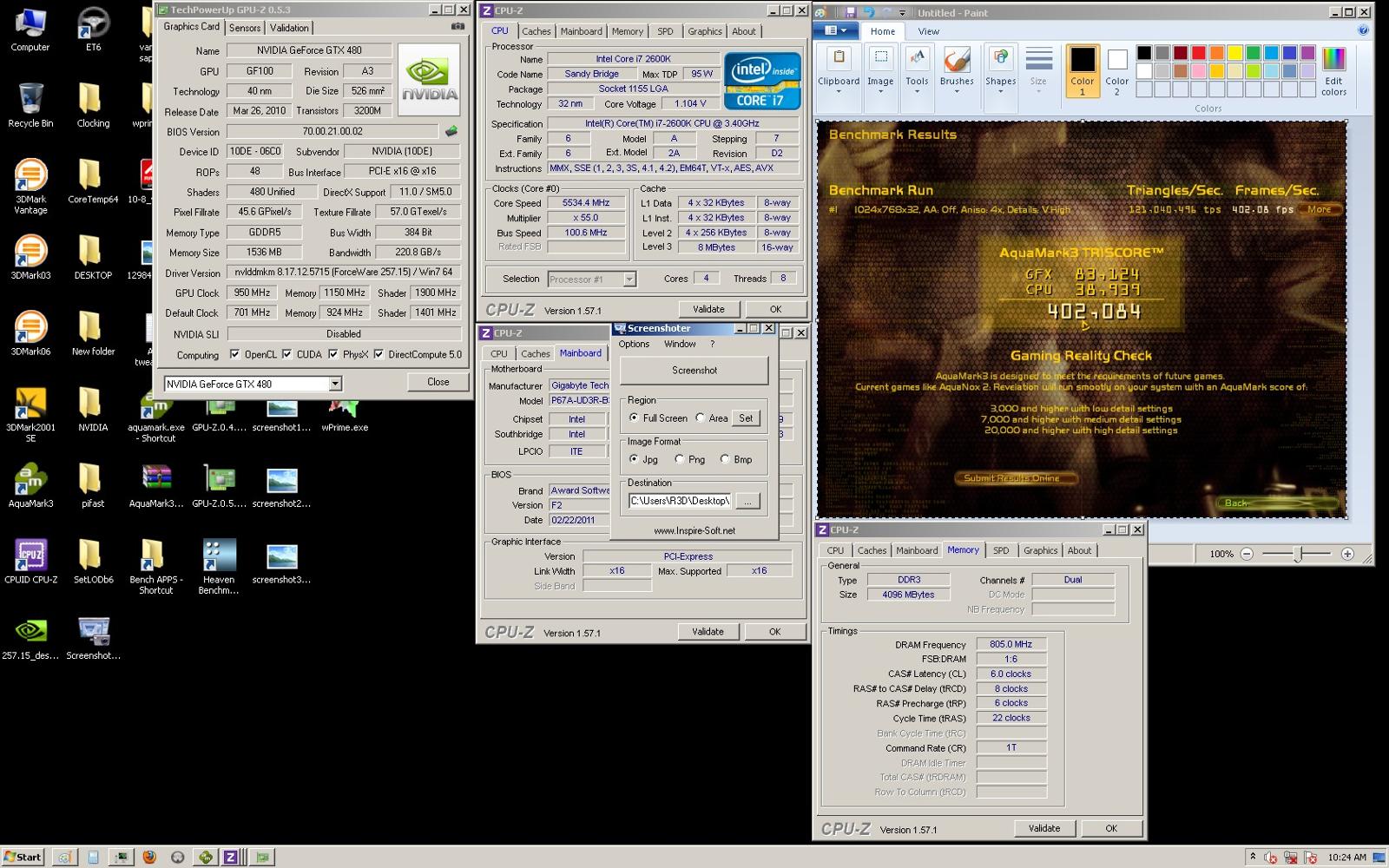
Task: Click the BIOS save icon in GPU-Z
Action: [x=451, y=132]
